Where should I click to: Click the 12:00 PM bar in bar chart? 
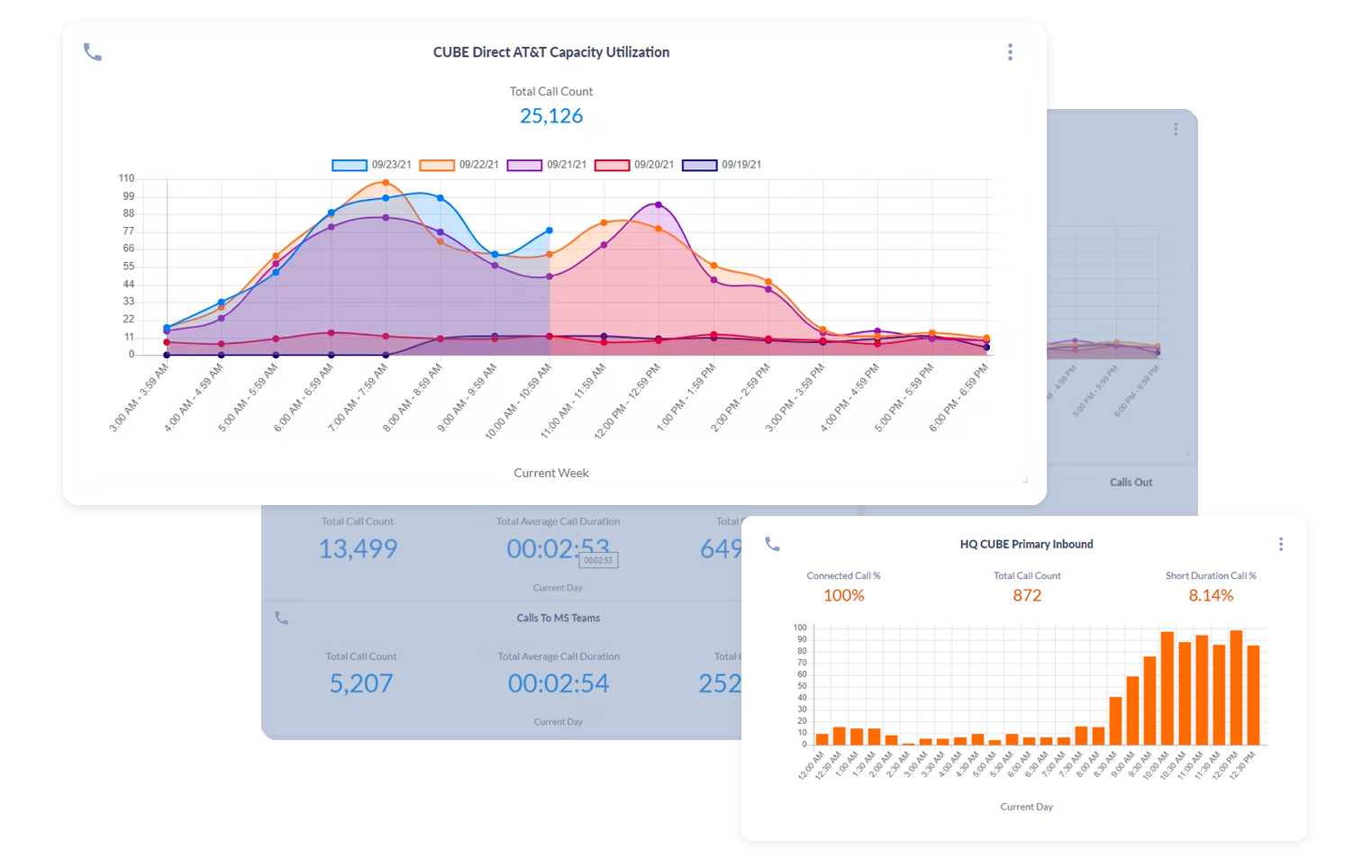(x=1236, y=687)
